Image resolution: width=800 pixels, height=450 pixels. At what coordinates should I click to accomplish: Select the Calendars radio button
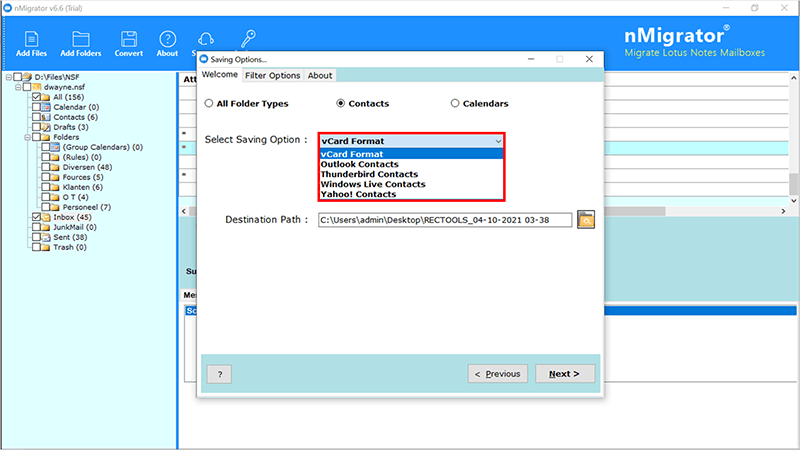pyautogui.click(x=455, y=103)
